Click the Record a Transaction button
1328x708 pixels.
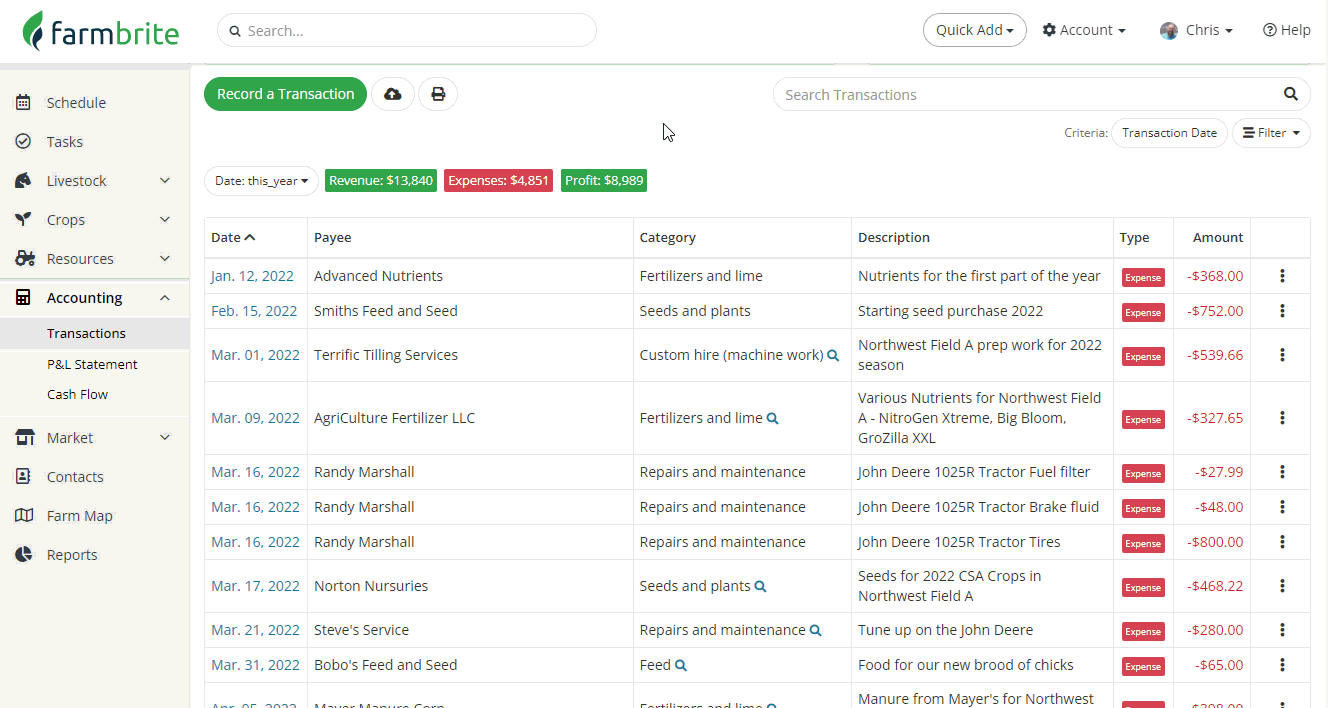(x=285, y=94)
